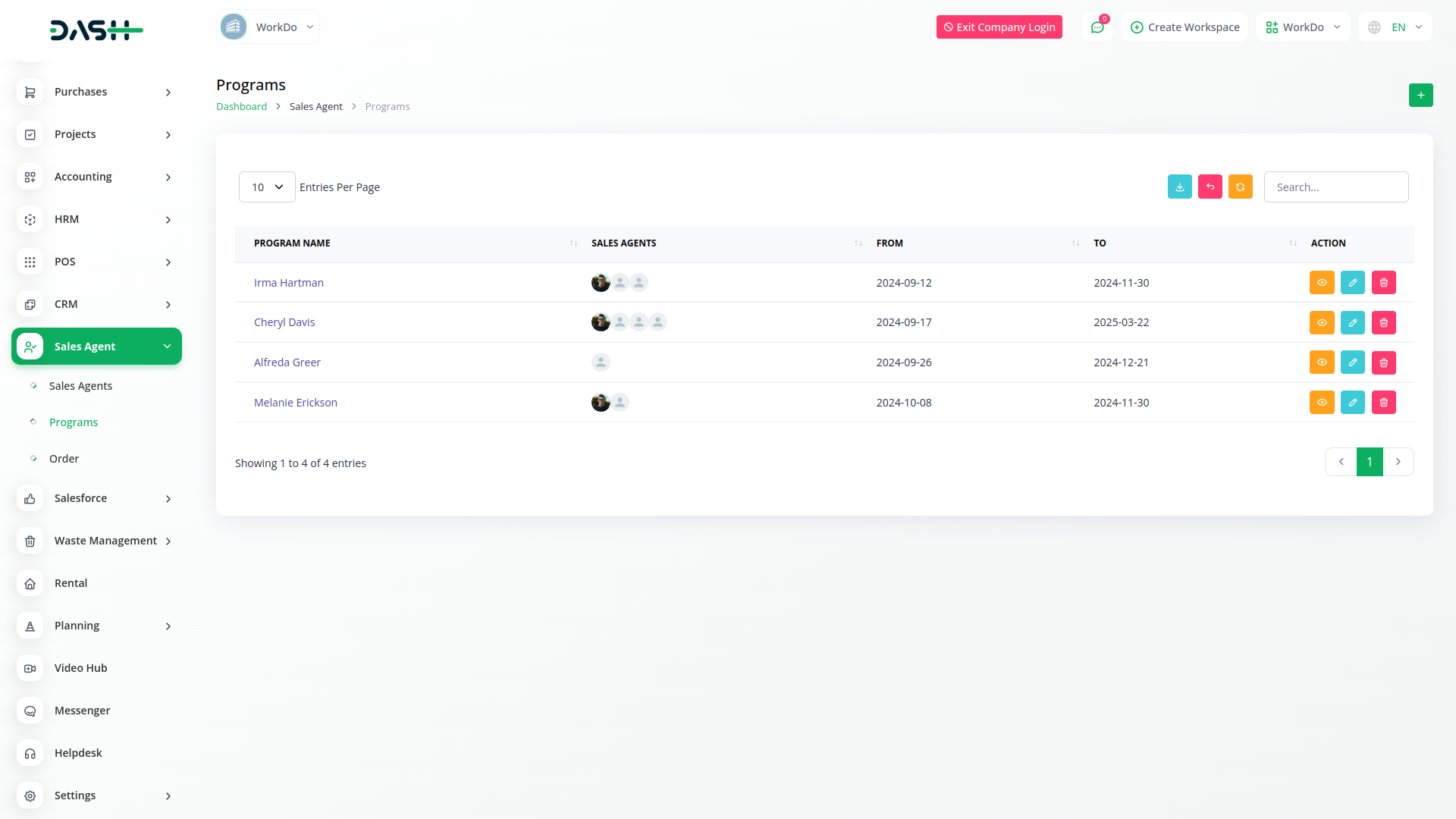Open the chat messages icon in header

click(x=1097, y=27)
